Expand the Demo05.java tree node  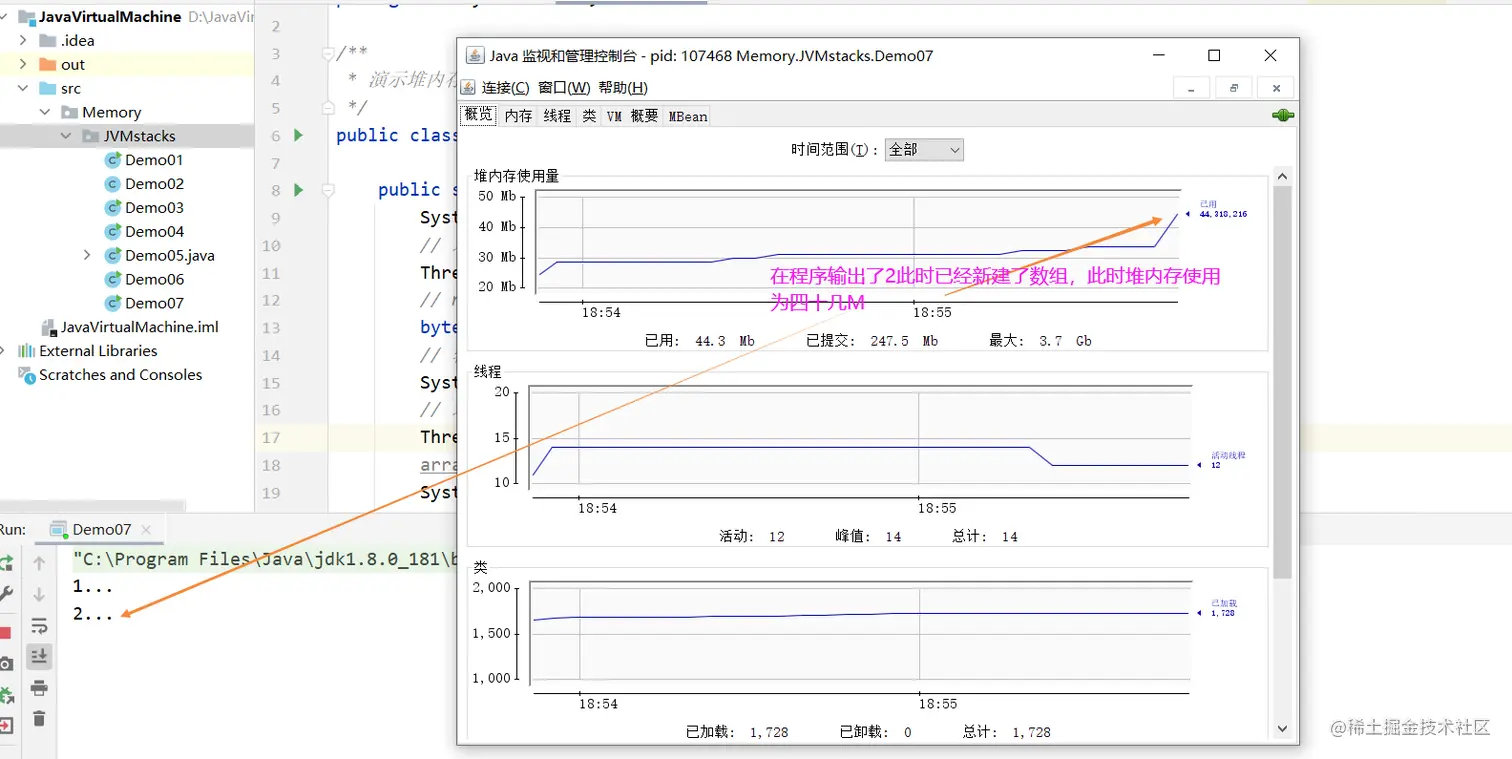[86, 255]
